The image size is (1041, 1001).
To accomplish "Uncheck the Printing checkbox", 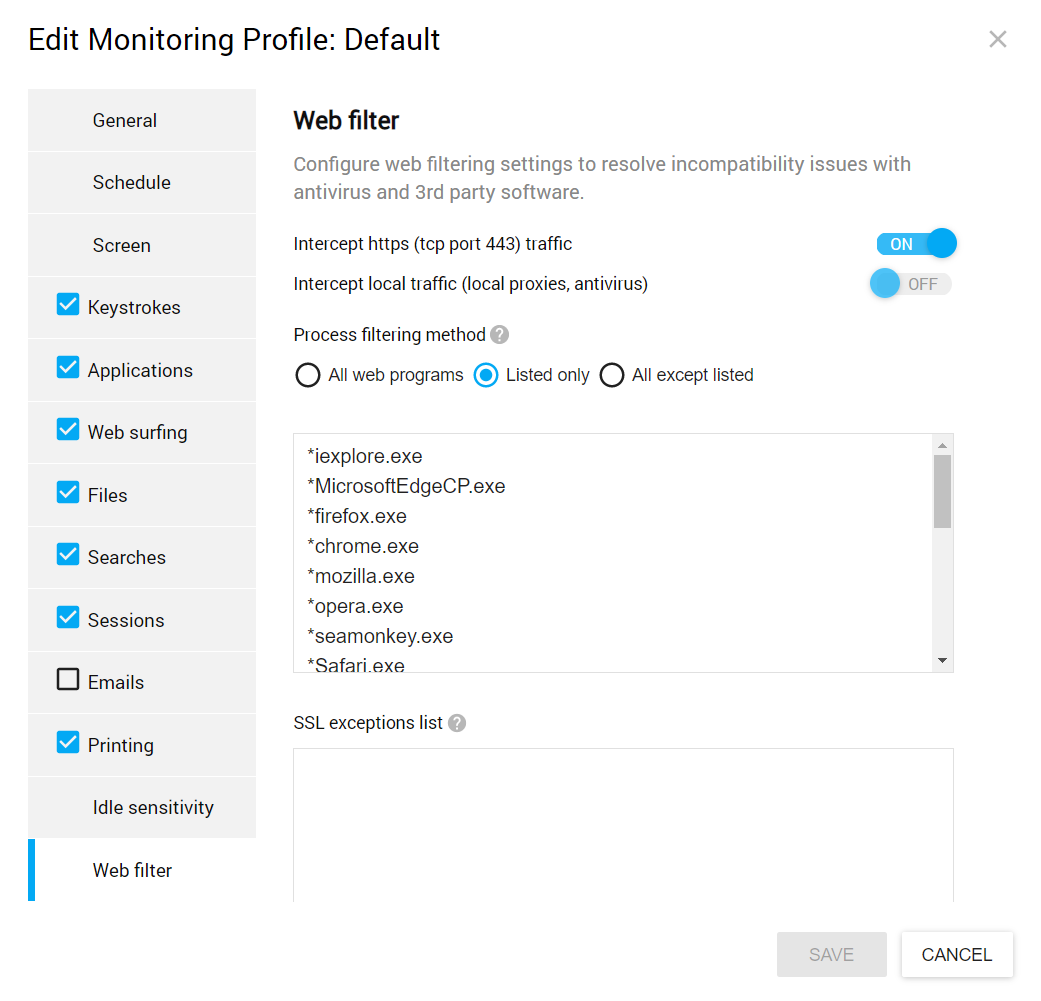I will (68, 743).
